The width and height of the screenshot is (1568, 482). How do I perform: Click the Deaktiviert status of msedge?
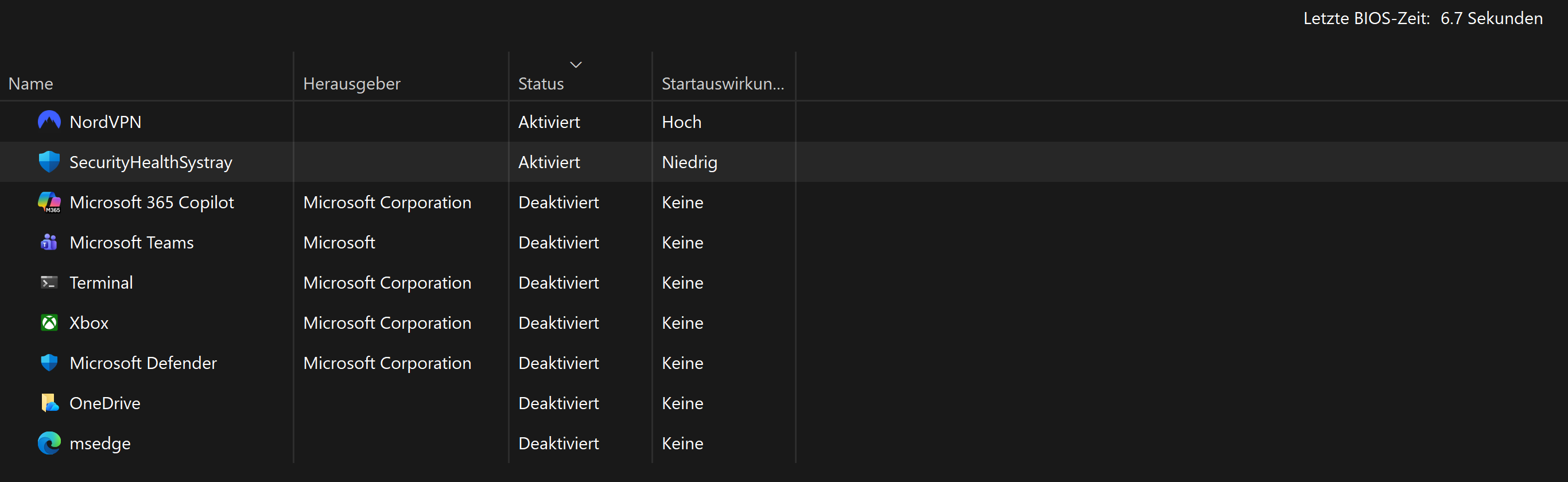(559, 443)
